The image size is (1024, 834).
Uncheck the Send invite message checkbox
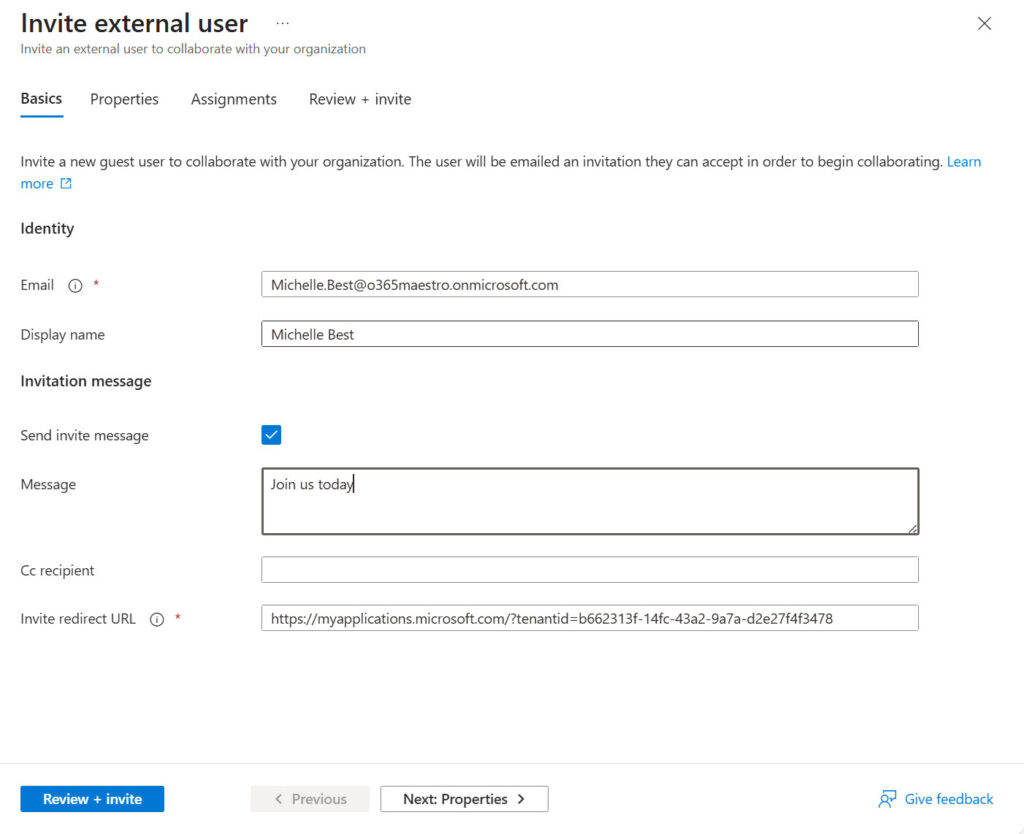pos(271,435)
